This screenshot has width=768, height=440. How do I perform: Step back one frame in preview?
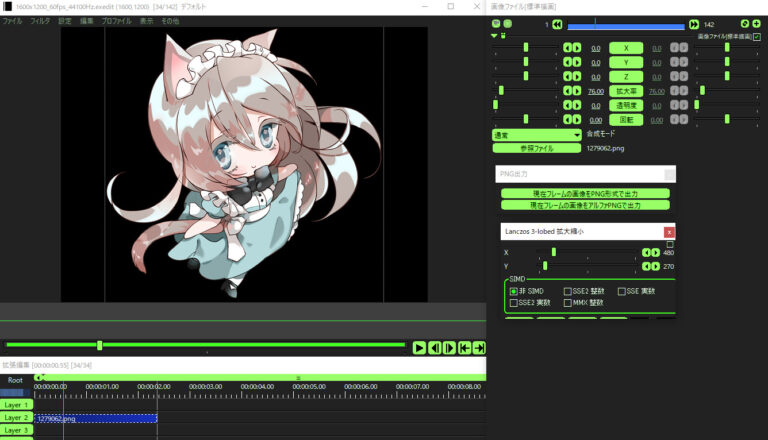(x=435, y=347)
